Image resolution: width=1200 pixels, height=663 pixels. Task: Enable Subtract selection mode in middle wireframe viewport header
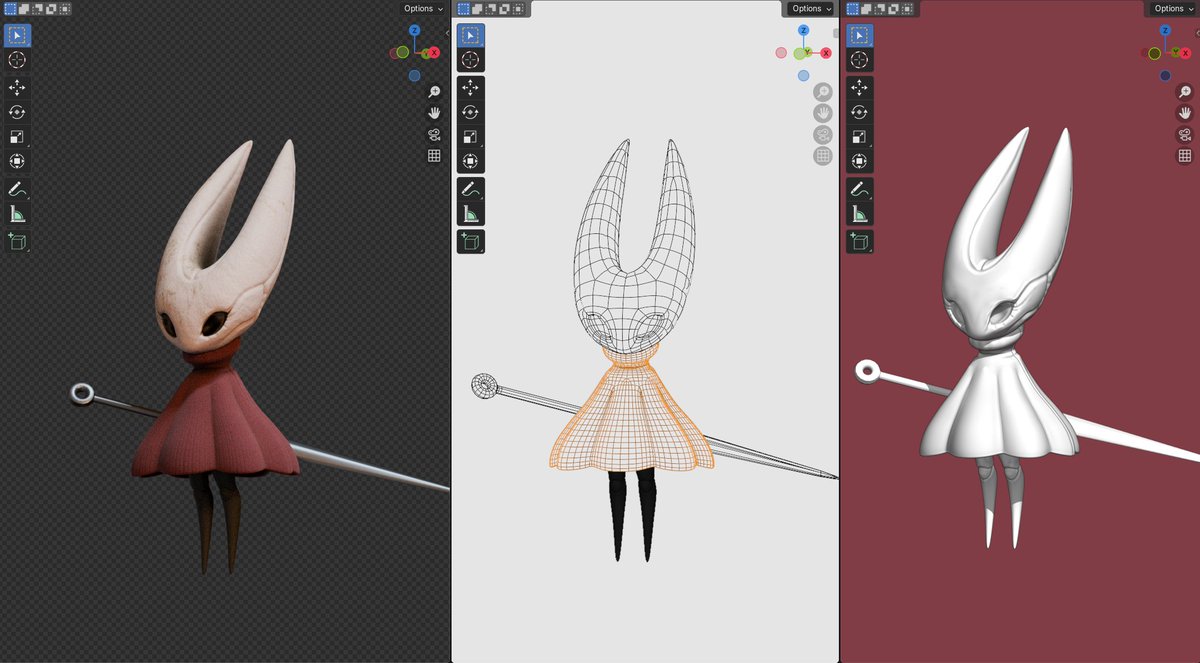click(491, 9)
